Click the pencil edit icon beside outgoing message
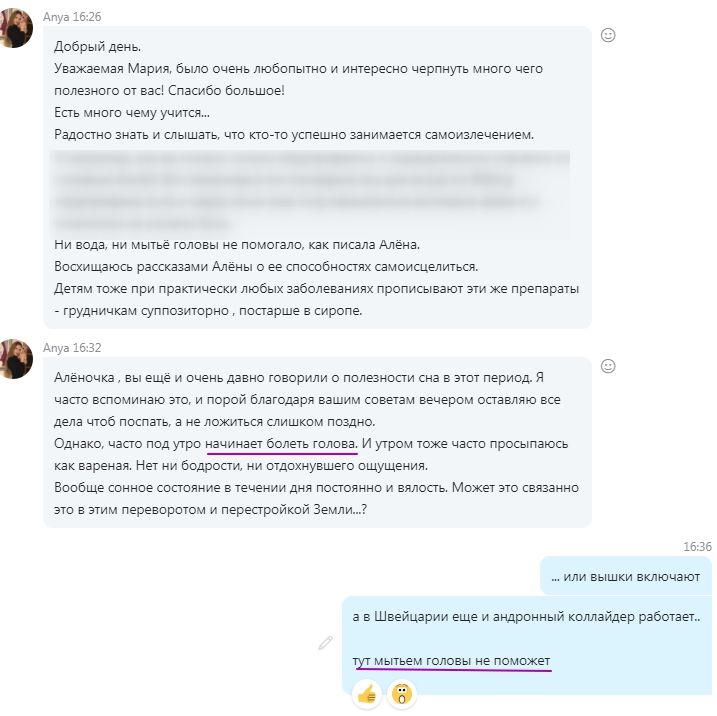 coord(325,643)
